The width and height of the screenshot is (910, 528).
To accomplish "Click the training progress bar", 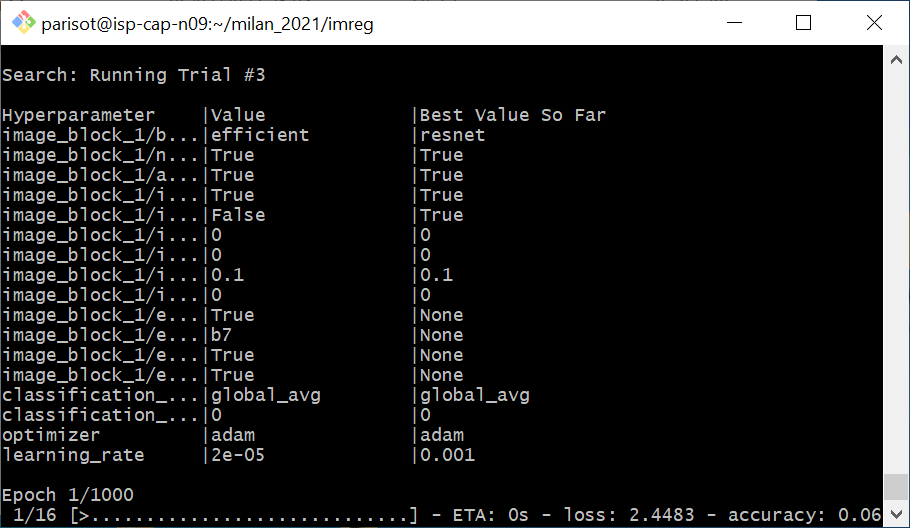I will click(x=244, y=515).
